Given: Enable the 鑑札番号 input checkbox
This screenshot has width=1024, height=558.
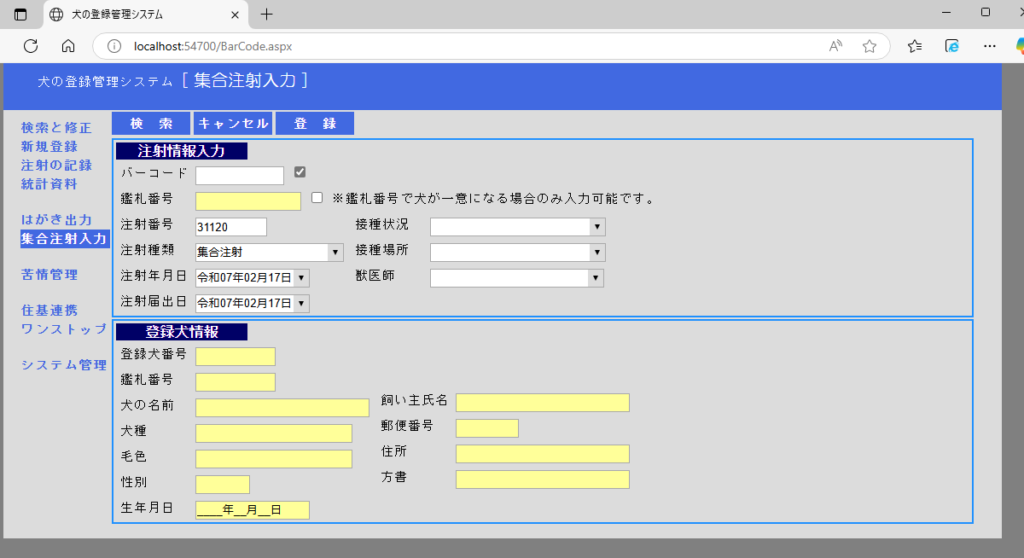Looking at the screenshot, I should (x=317, y=198).
